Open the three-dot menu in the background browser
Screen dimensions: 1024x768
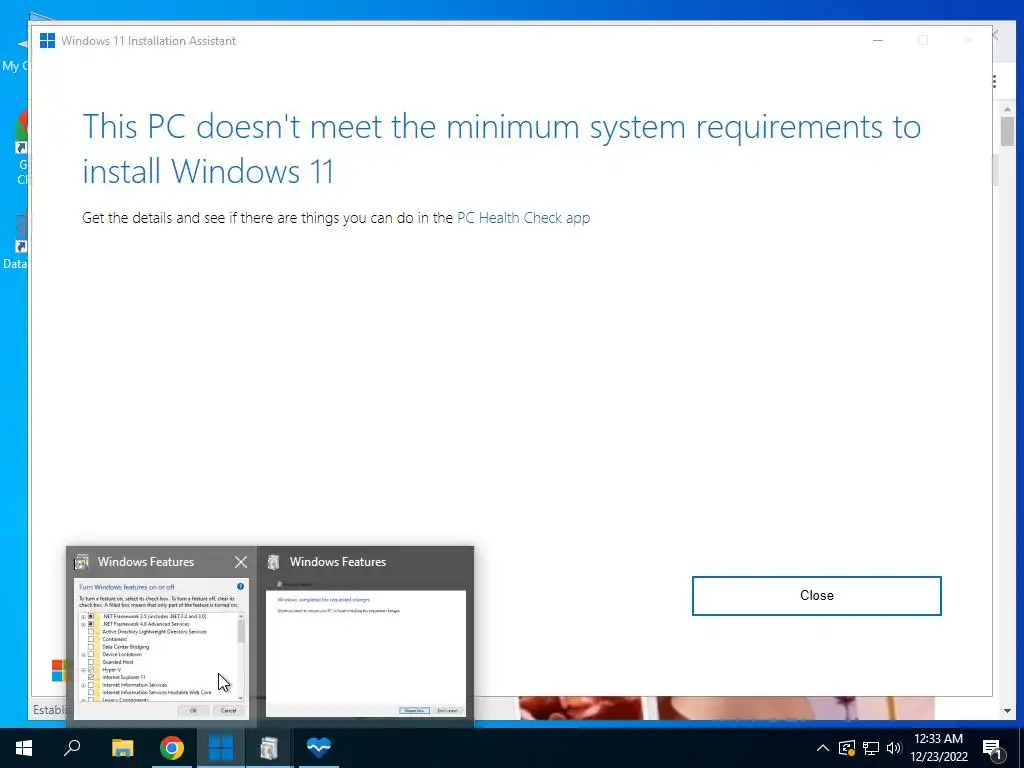[994, 82]
